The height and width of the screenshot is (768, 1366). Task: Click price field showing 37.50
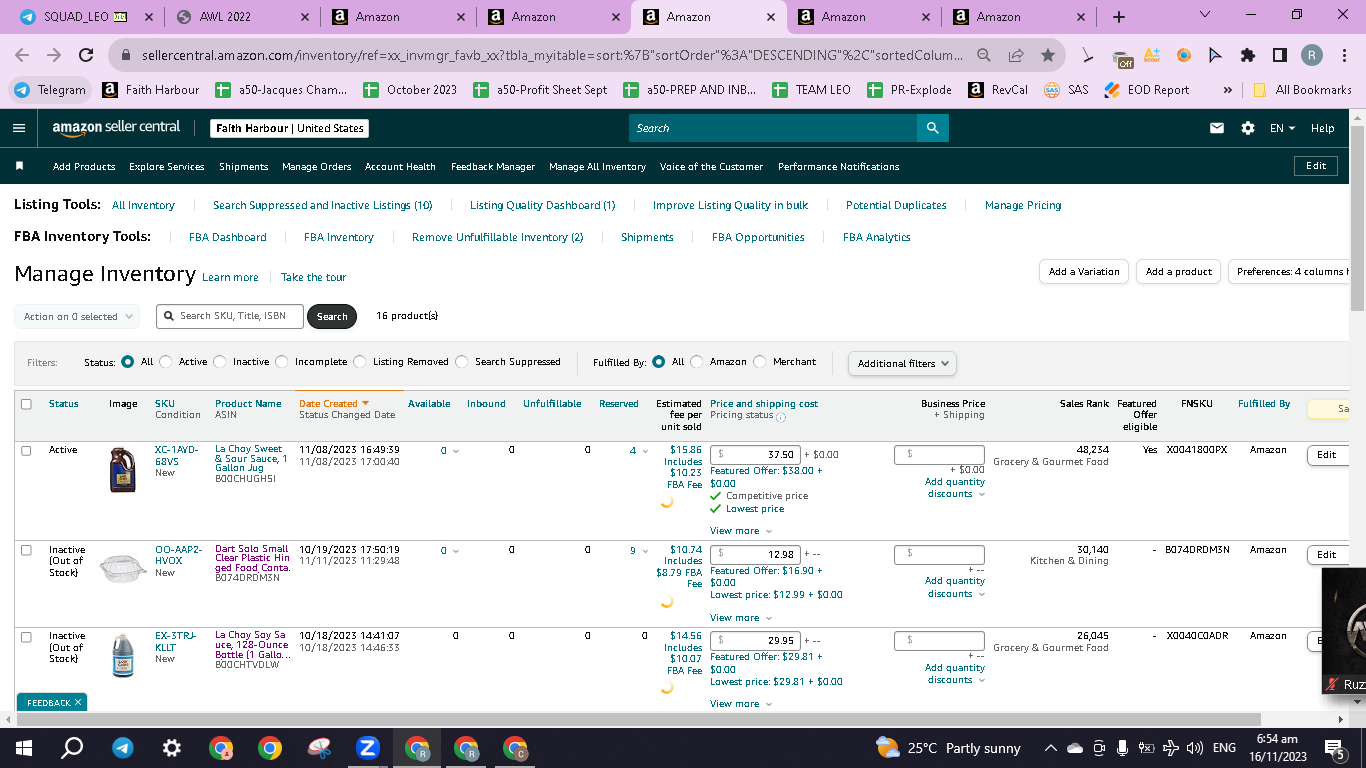[755, 454]
